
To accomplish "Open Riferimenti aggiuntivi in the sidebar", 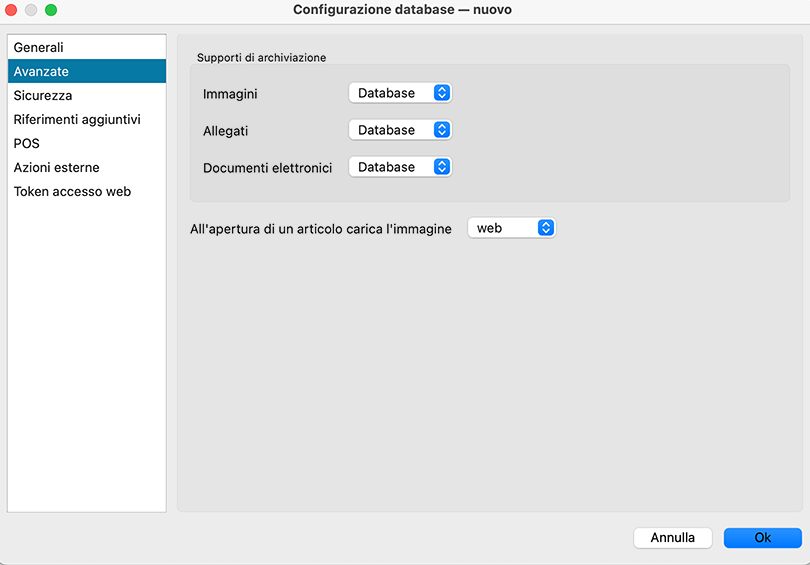I will (77, 120).
